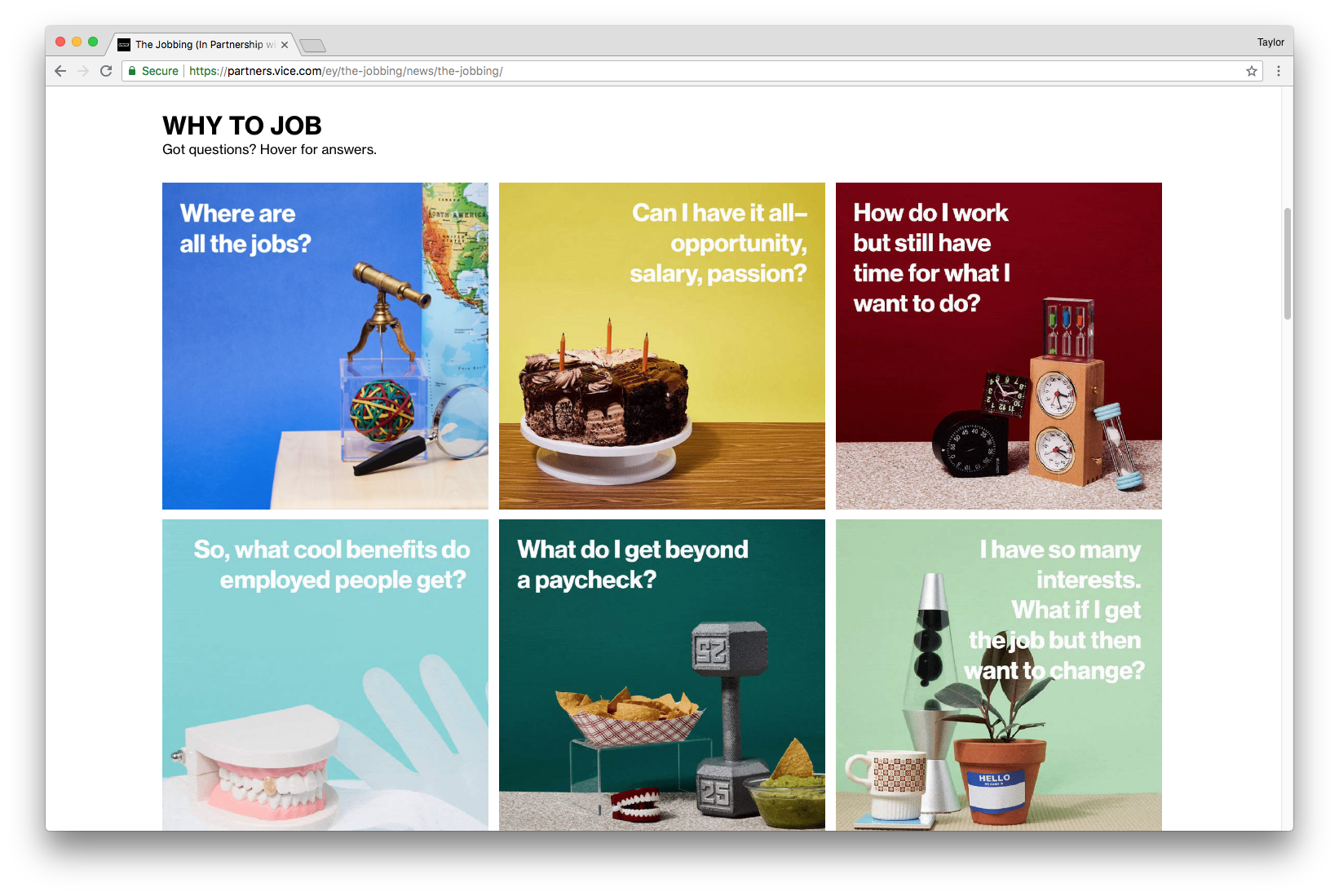
Task: Click the URL address bar
Action: (x=693, y=71)
